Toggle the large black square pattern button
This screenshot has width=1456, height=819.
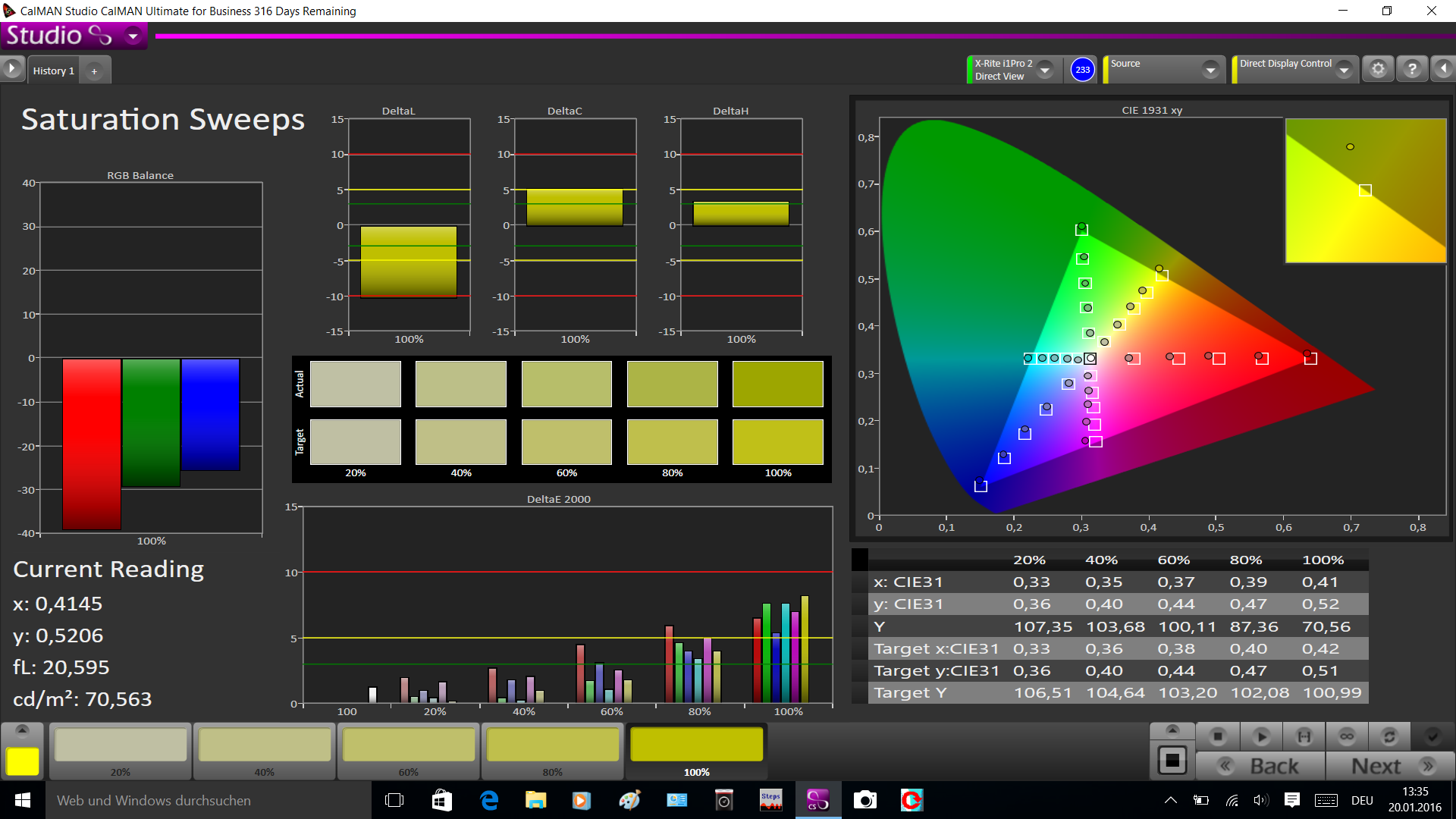click(x=1172, y=760)
